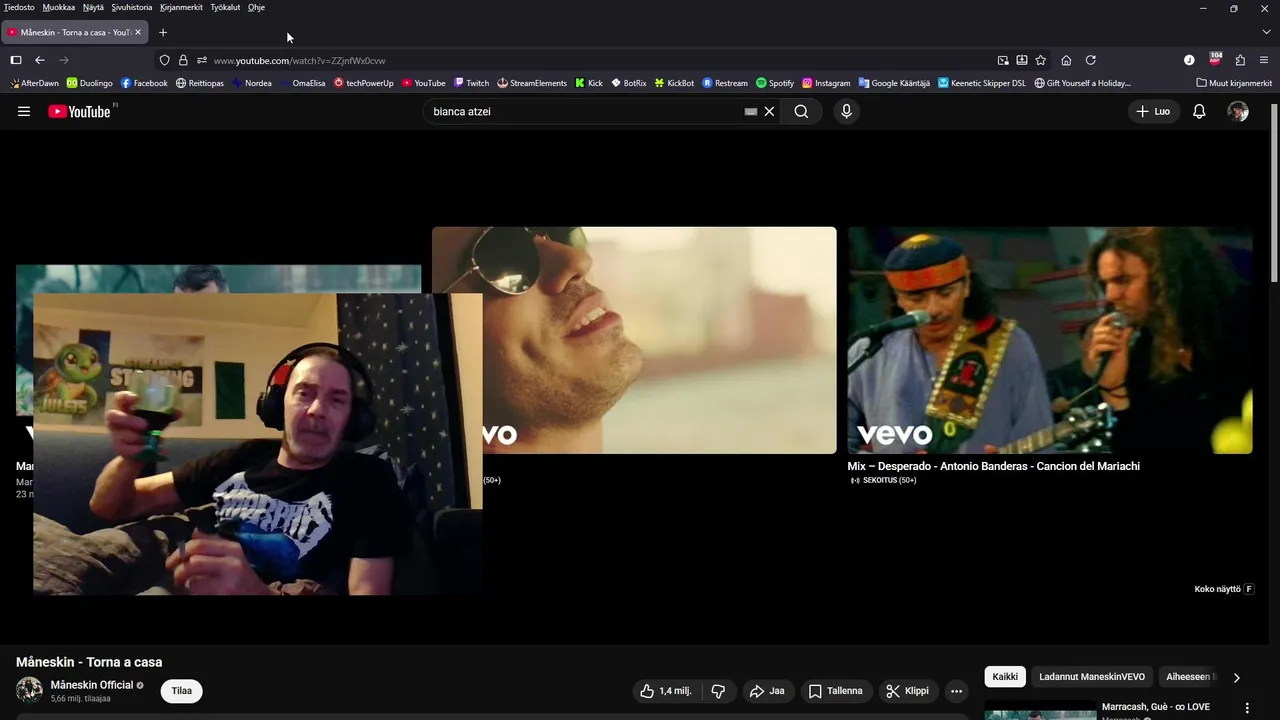
Task: Open the Kick bookmark
Action: (588, 83)
